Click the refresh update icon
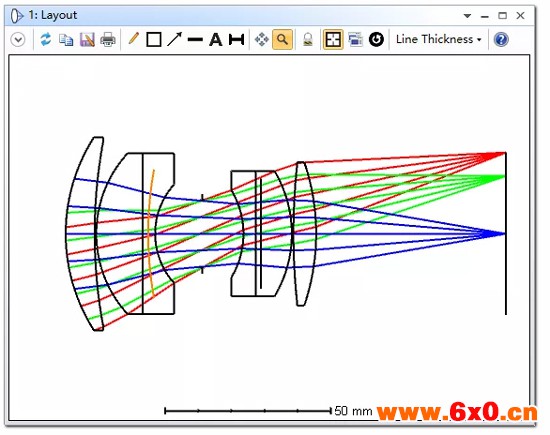550x435 pixels. click(46, 39)
